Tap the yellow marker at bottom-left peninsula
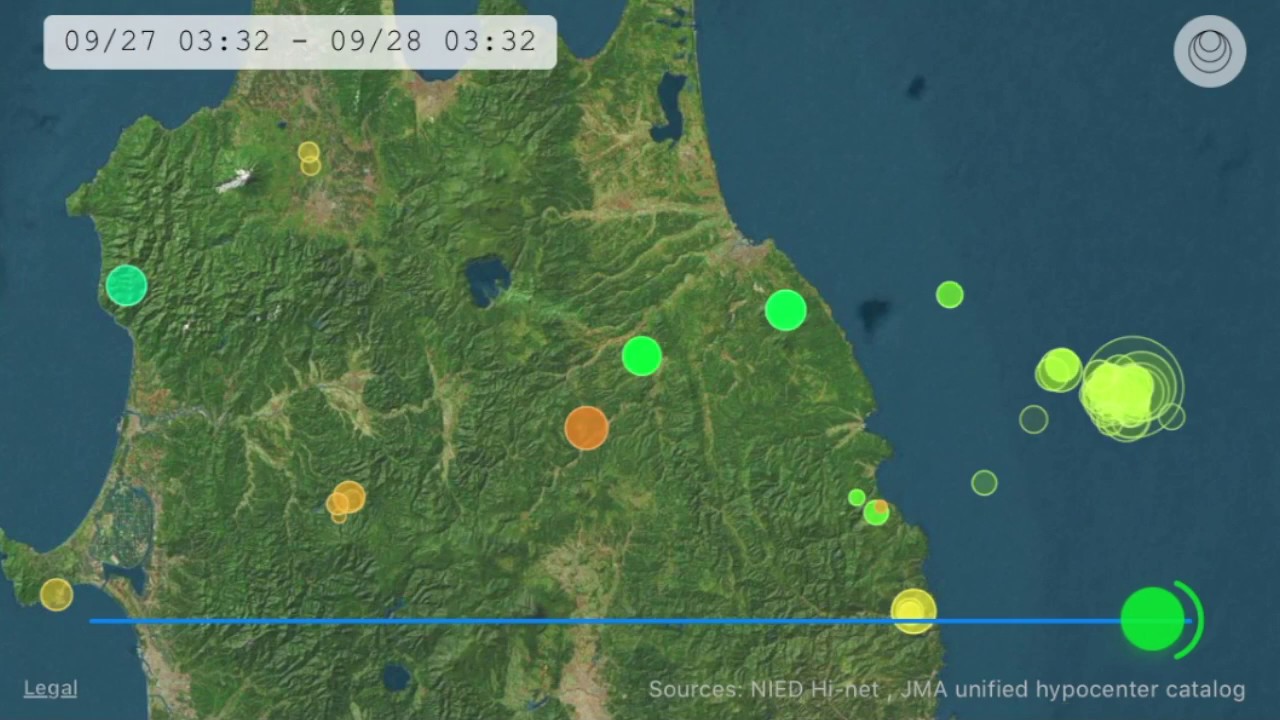1280x720 pixels. (x=56, y=594)
